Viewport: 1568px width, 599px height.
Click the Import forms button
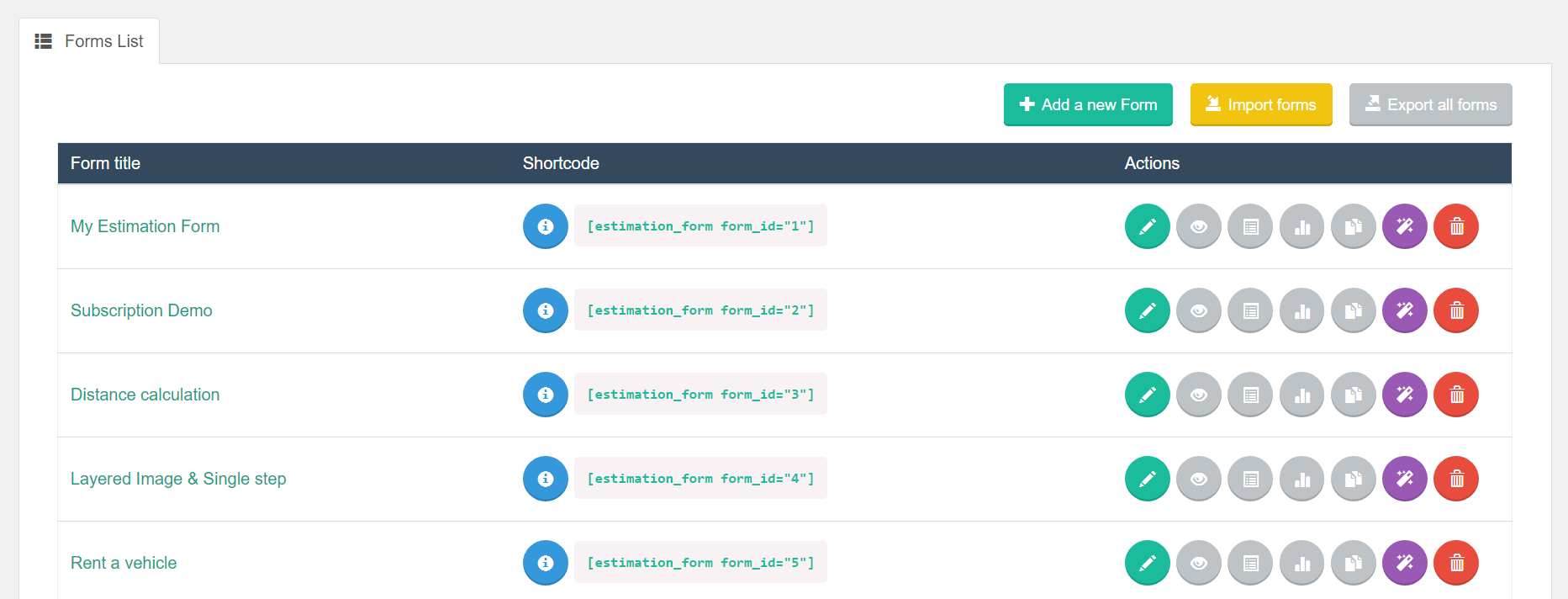pyautogui.click(x=1261, y=104)
